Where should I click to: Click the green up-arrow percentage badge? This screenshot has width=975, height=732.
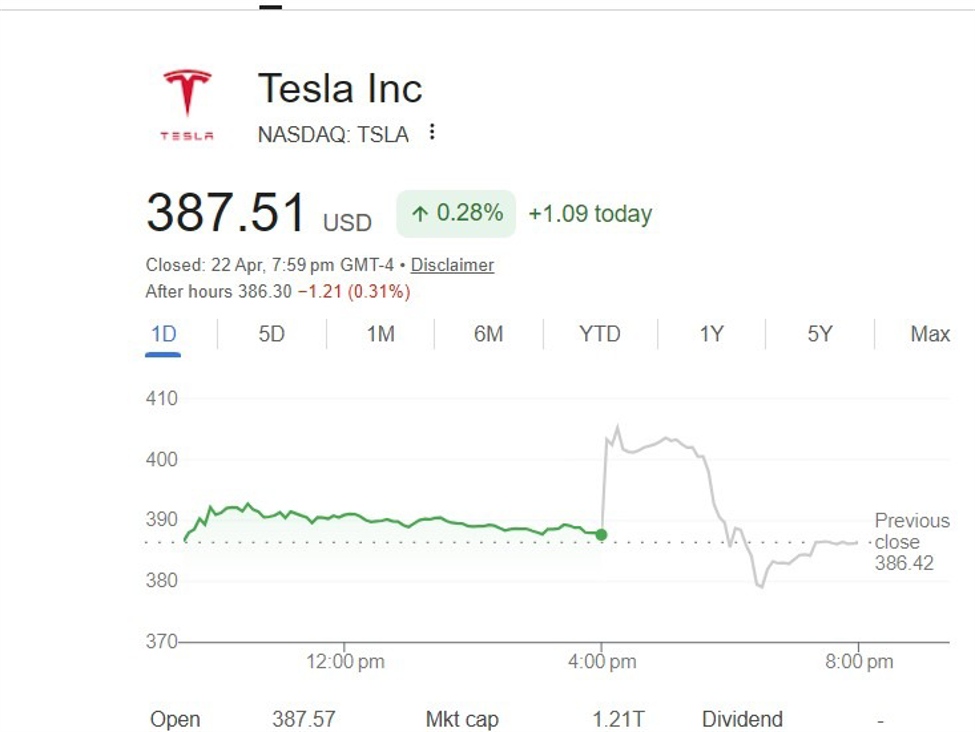(x=455, y=212)
